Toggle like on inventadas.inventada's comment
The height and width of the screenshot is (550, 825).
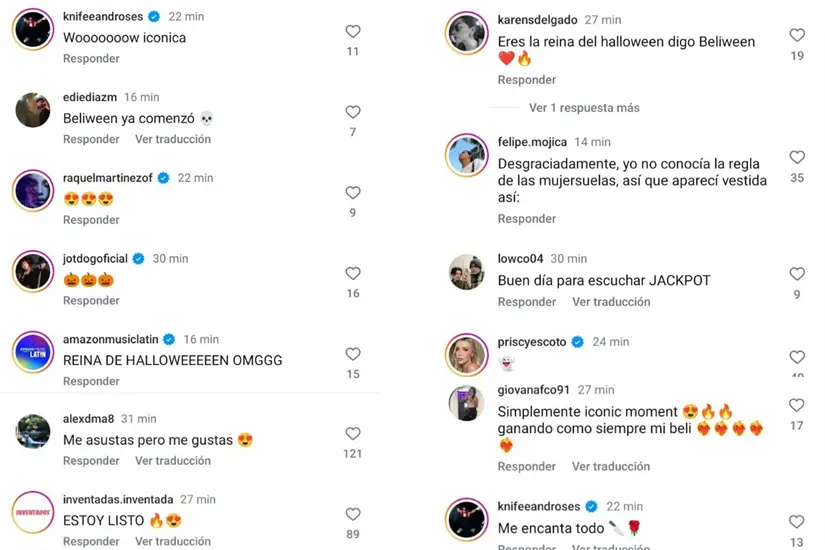[353, 514]
